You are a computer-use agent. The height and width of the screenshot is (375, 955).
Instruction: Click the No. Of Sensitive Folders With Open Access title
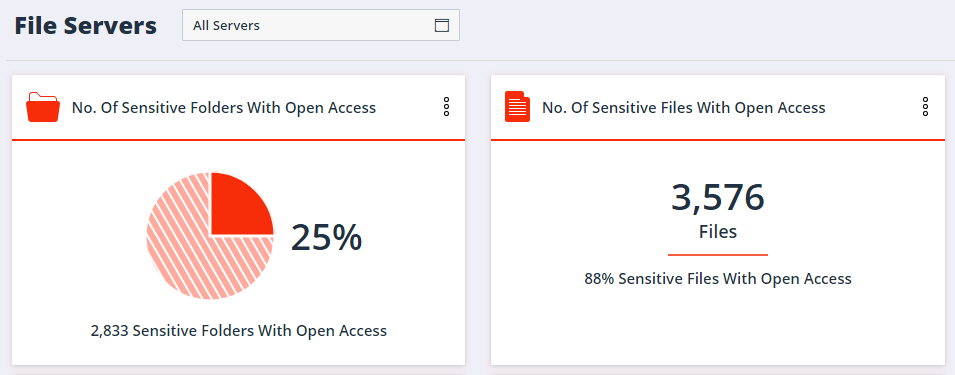pyautogui.click(x=224, y=108)
